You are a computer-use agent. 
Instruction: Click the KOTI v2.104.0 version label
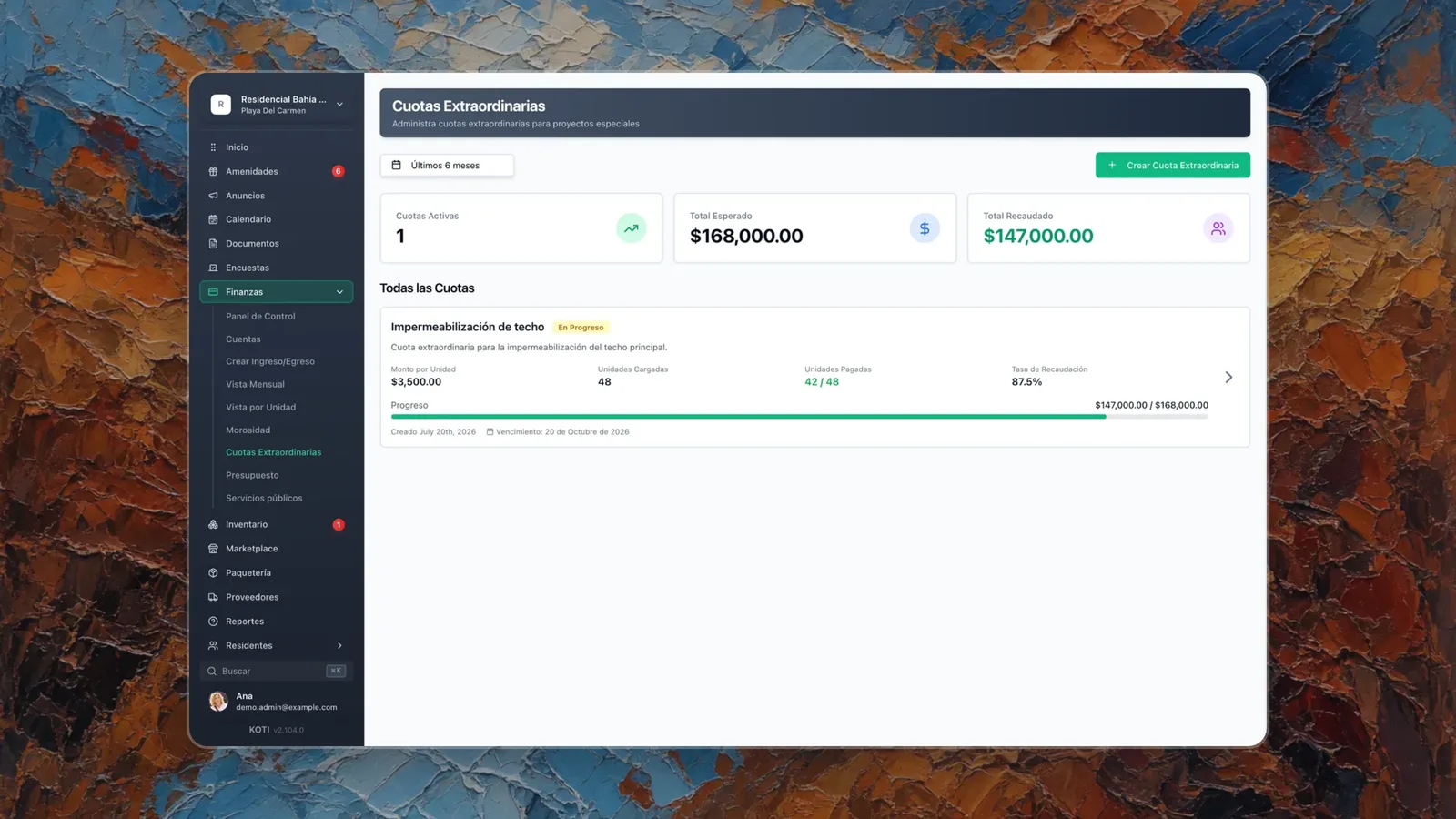(277, 730)
